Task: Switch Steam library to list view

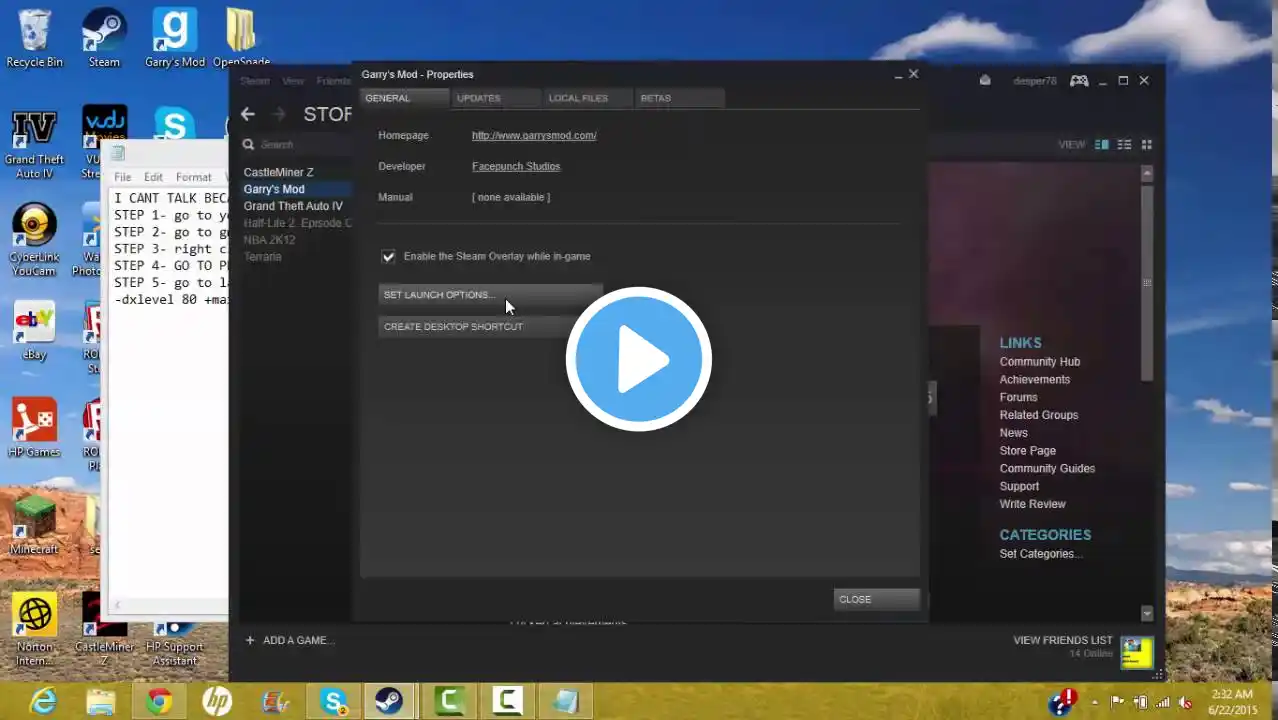Action: pos(1124,144)
